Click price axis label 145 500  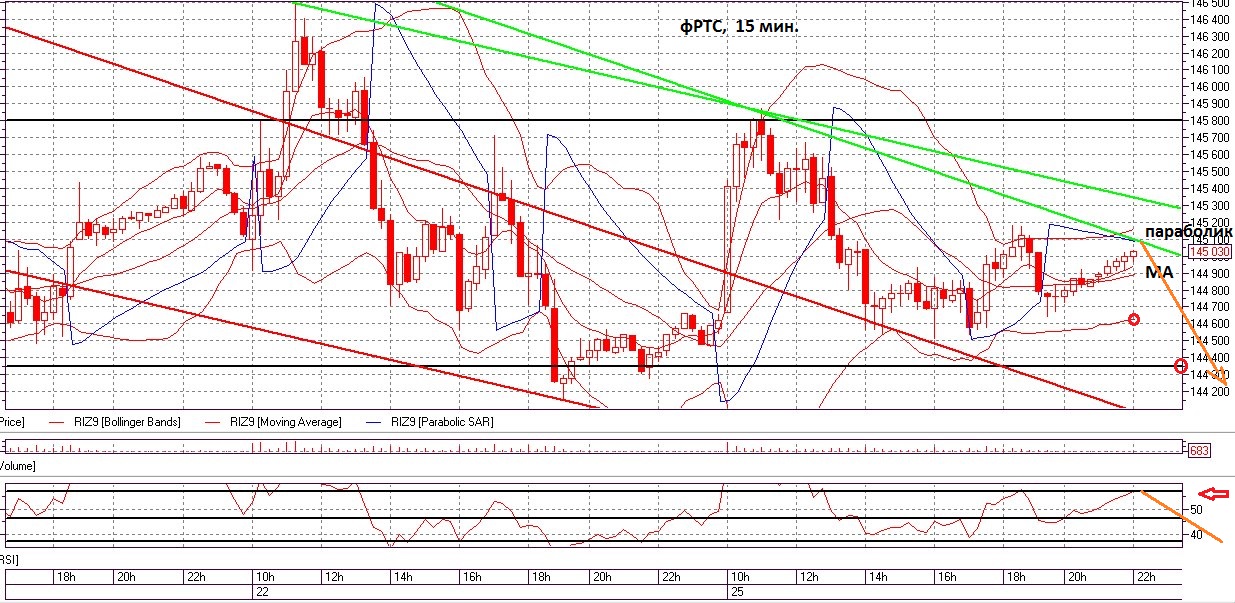pyautogui.click(x=1208, y=171)
